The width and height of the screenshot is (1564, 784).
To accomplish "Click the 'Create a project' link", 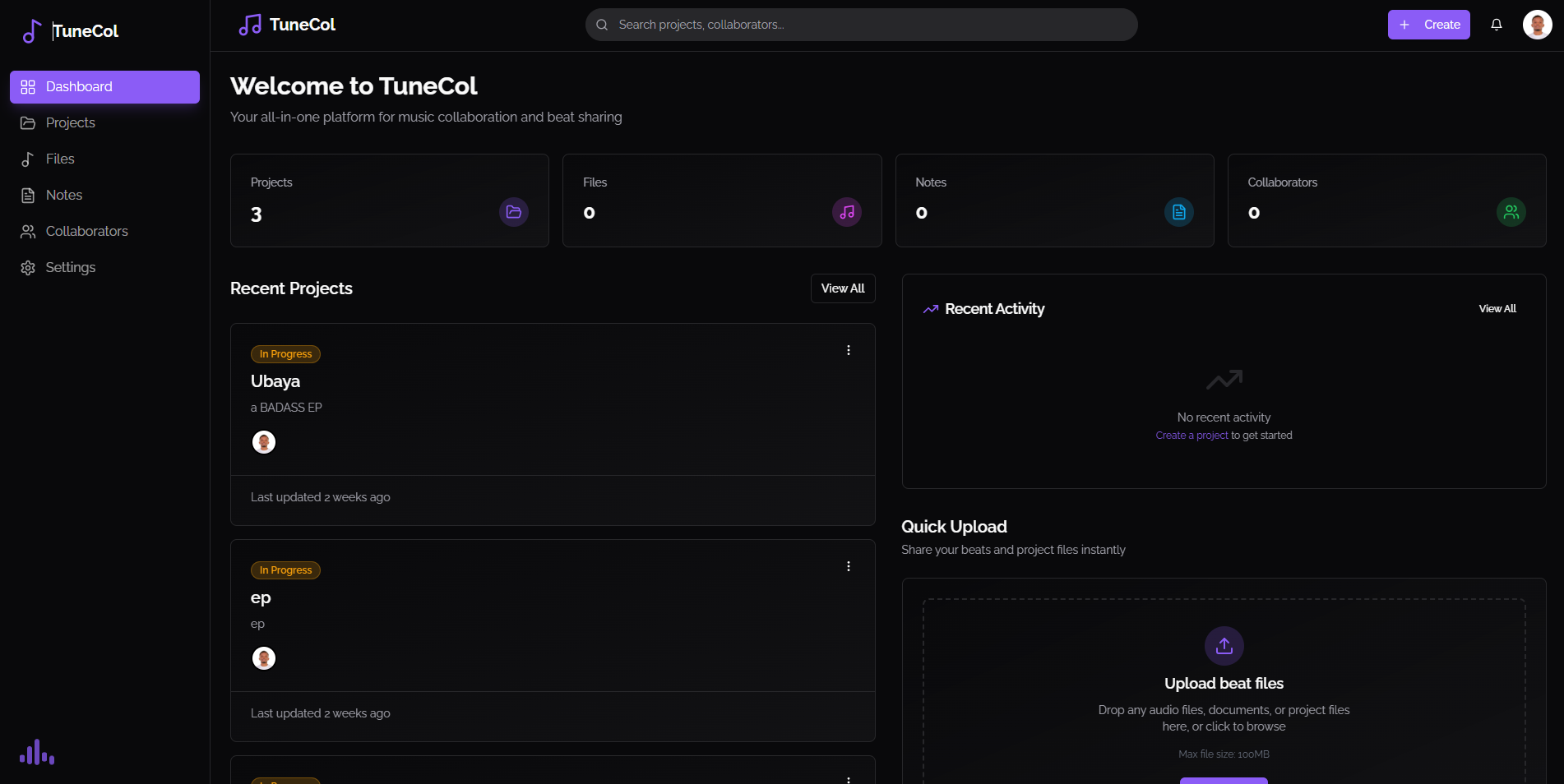I will coord(1191,436).
